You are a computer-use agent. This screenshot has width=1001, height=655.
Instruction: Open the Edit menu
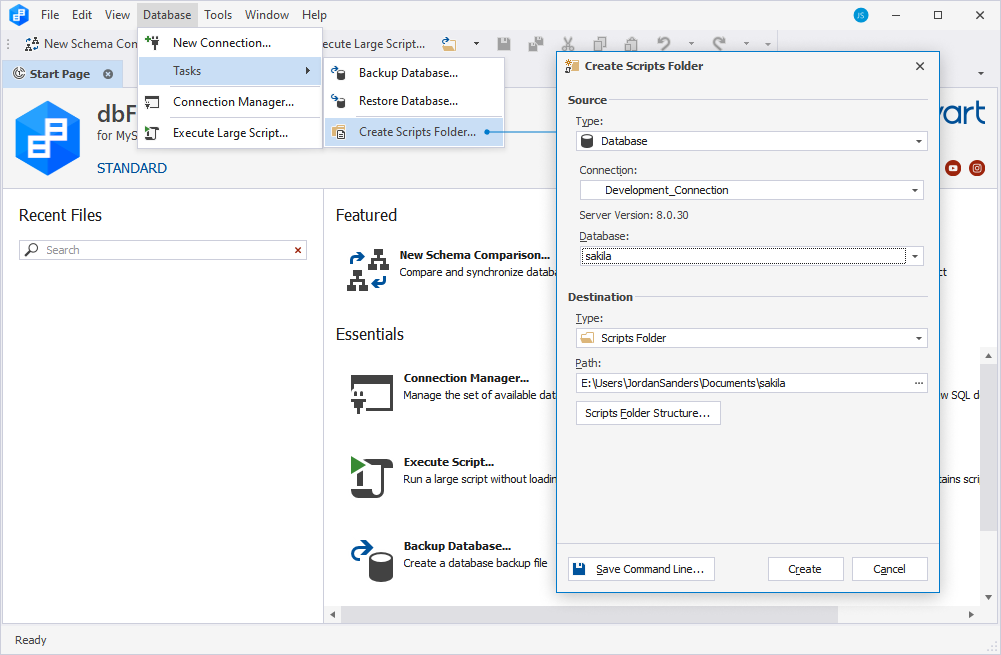82,15
